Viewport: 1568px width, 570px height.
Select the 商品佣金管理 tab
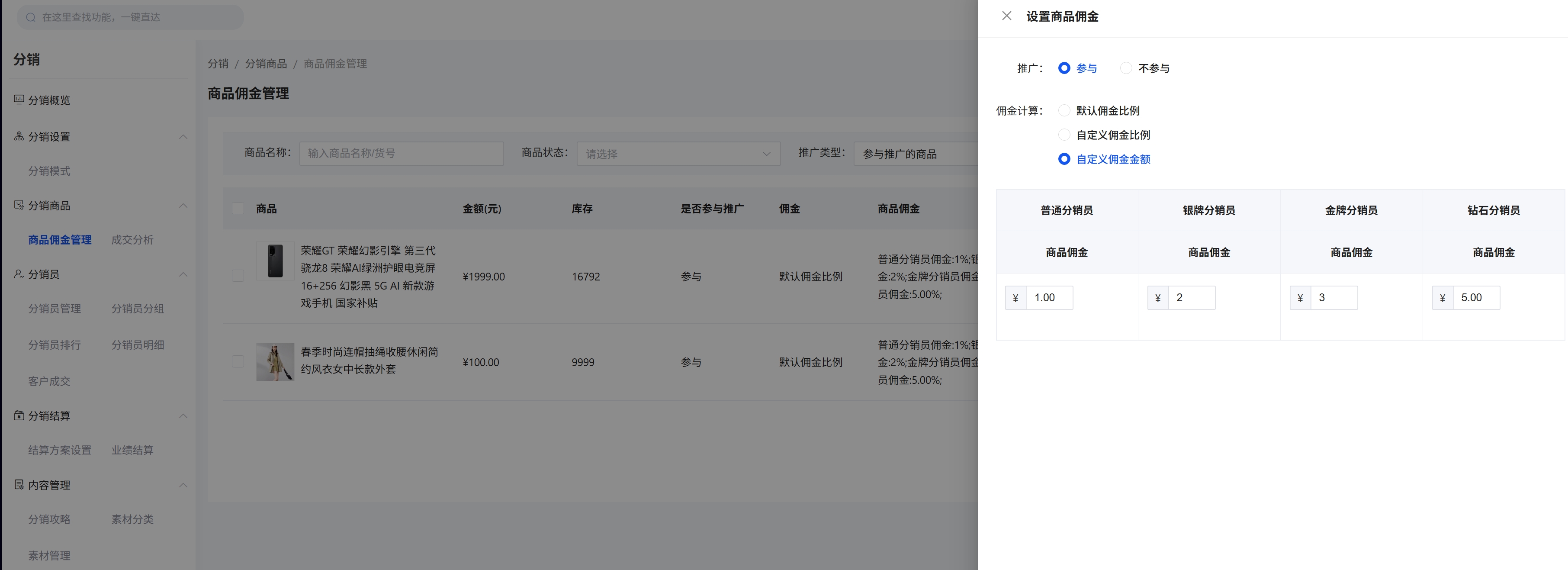tap(60, 239)
